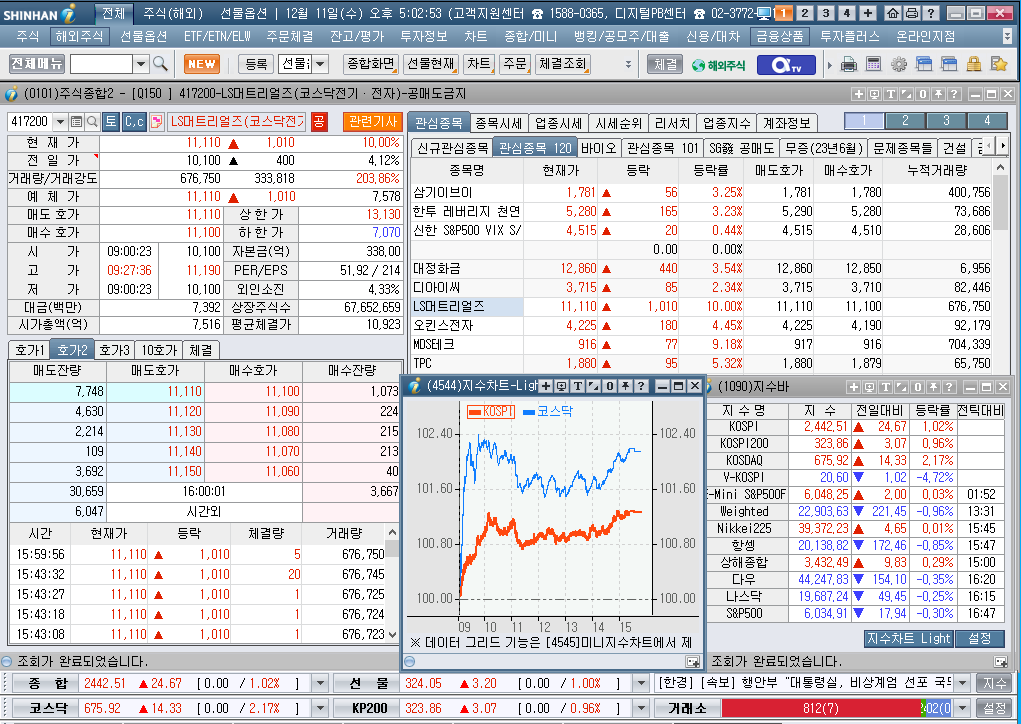Click the blue 토 button
Image resolution: width=1021 pixels, height=724 pixels.
[x=111, y=122]
